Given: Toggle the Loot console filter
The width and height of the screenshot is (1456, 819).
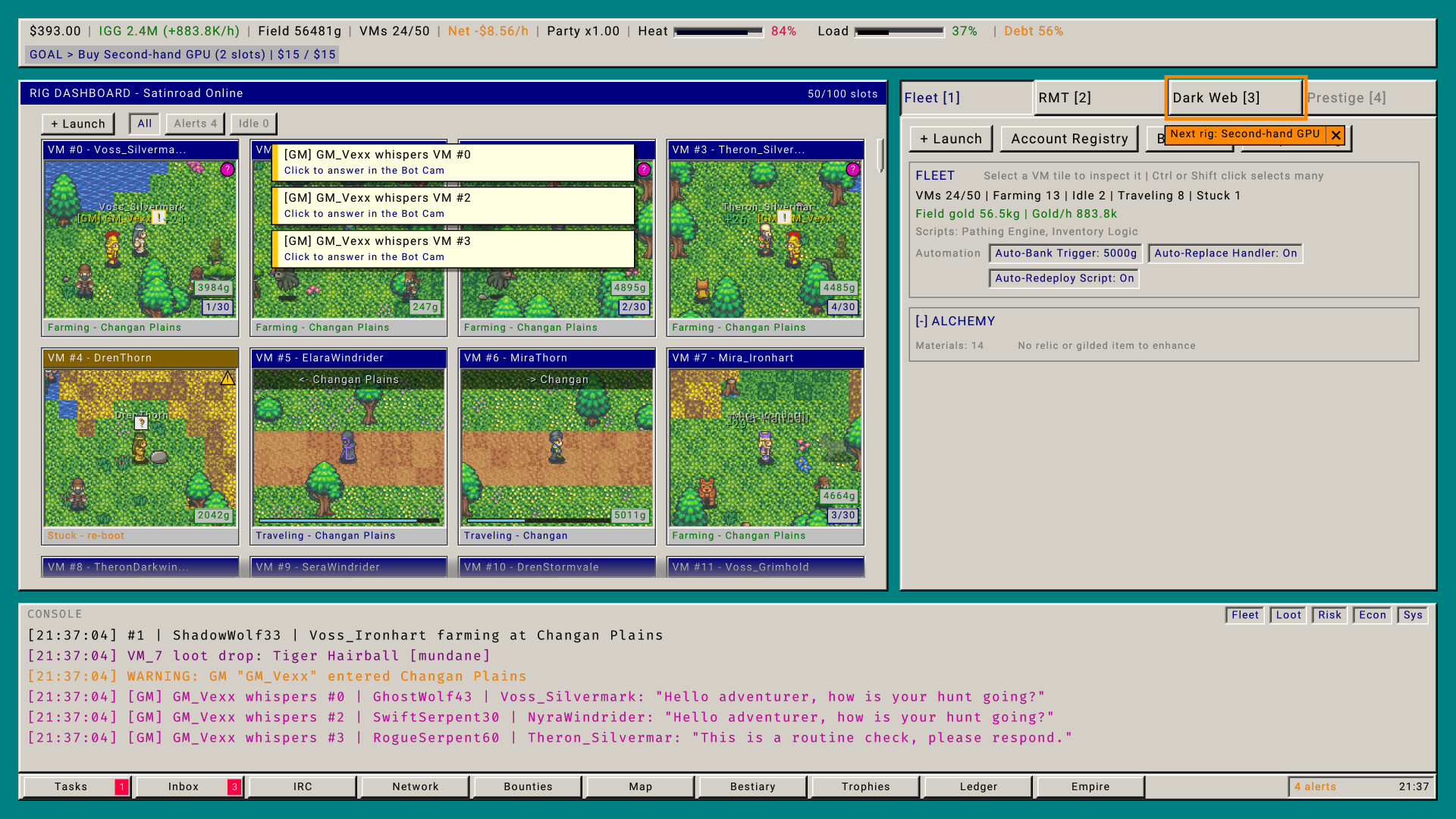Looking at the screenshot, I should click(1288, 615).
